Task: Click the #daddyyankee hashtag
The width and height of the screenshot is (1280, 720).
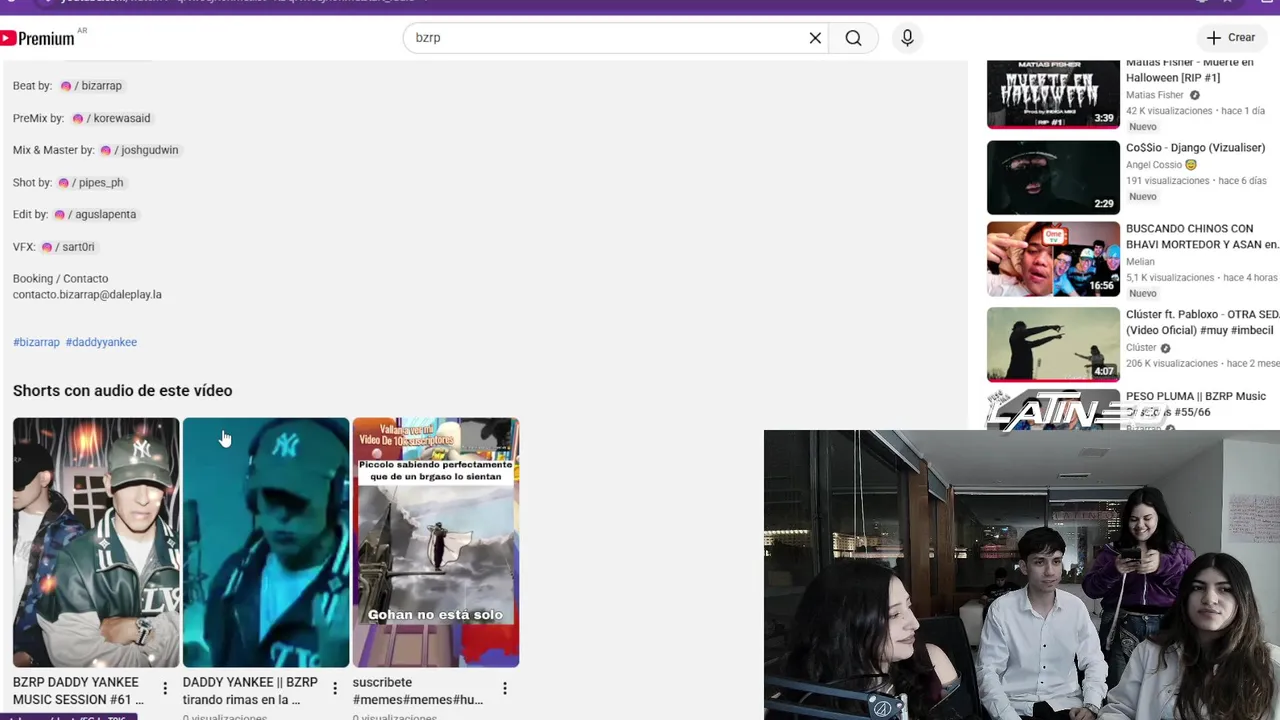Action: [101, 342]
